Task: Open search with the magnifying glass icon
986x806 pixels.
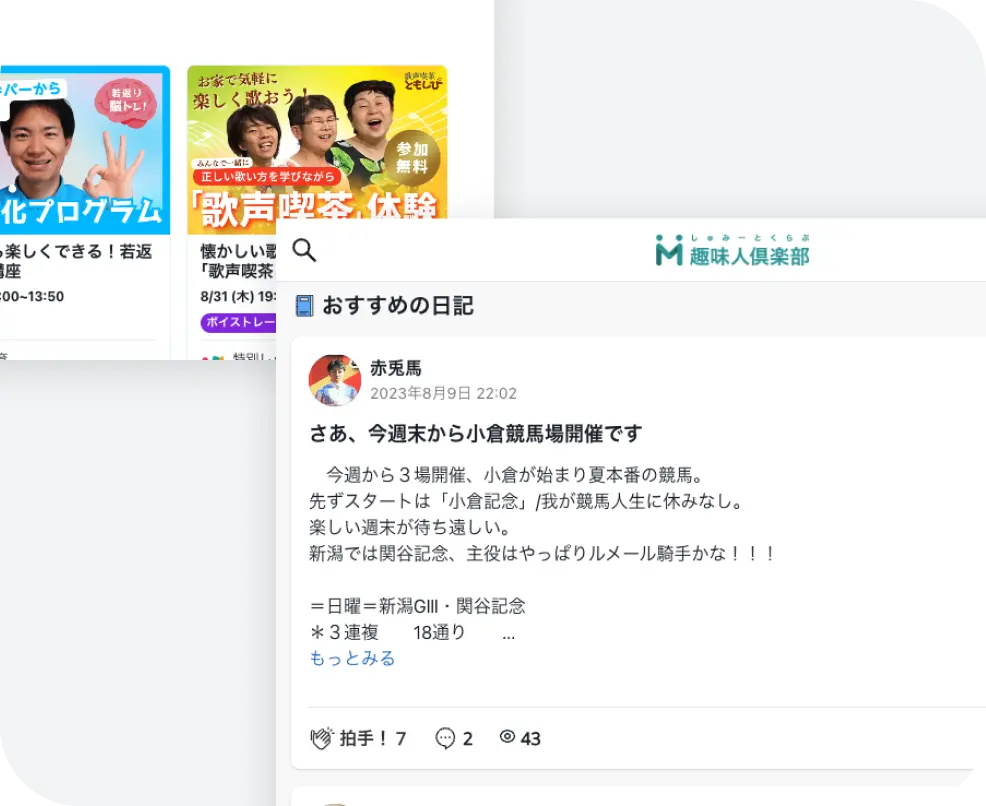Action: point(304,250)
